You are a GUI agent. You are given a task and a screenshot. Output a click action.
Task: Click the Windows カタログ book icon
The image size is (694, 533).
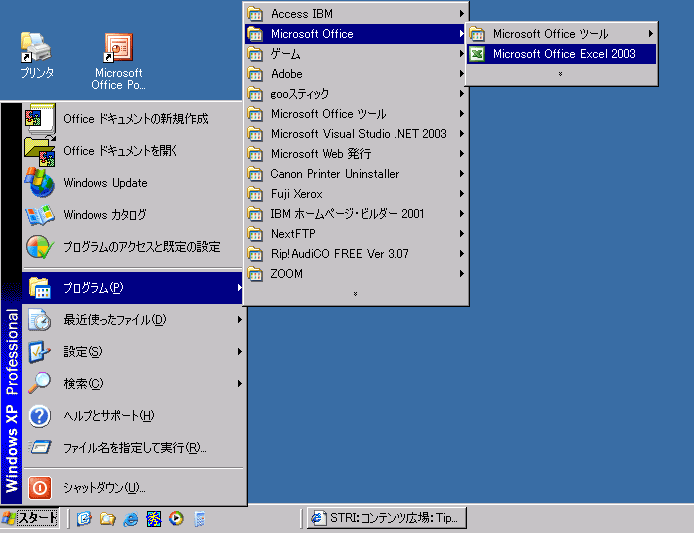(x=40, y=216)
